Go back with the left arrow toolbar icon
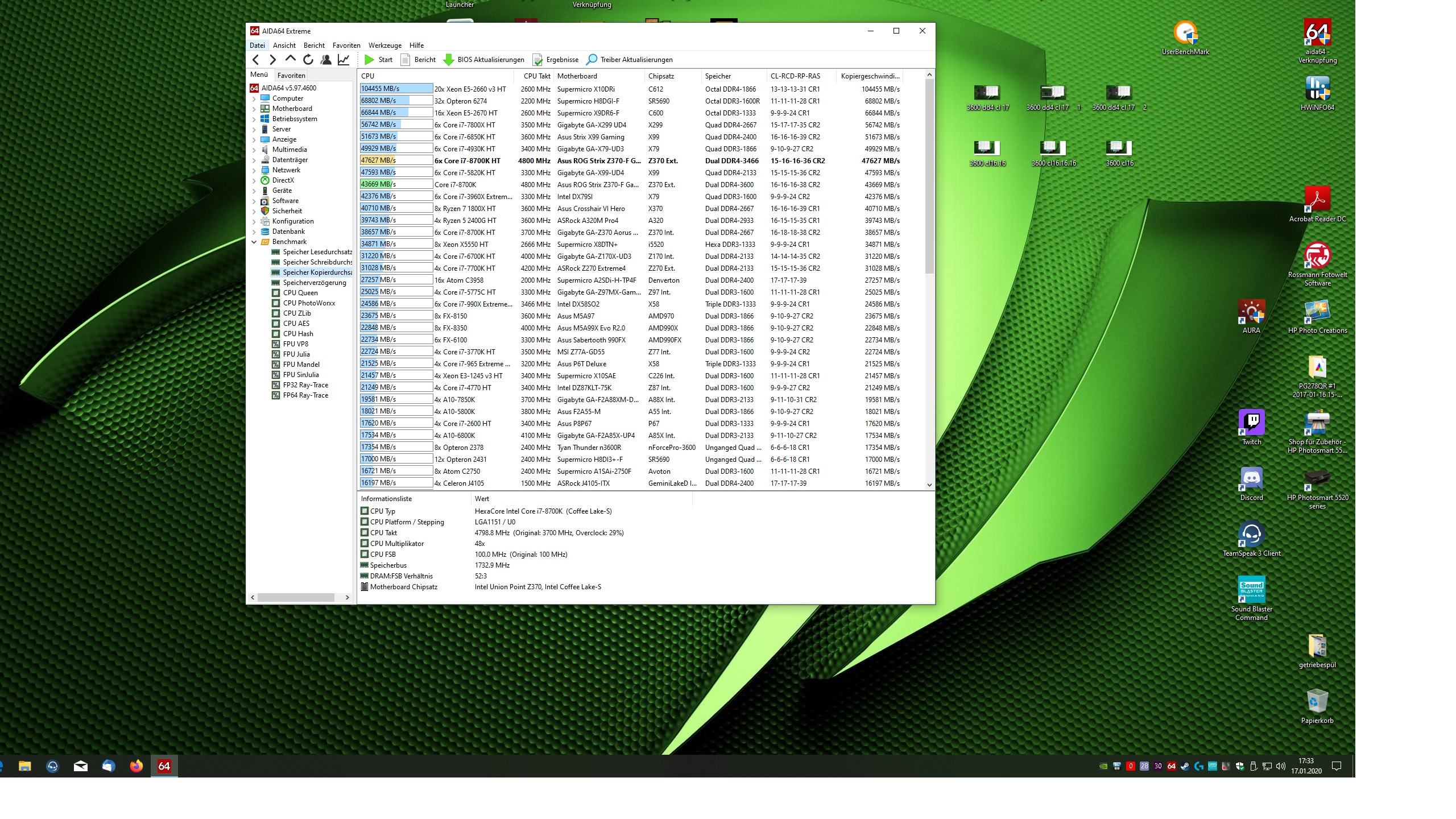The height and width of the screenshot is (819, 1456). click(256, 60)
